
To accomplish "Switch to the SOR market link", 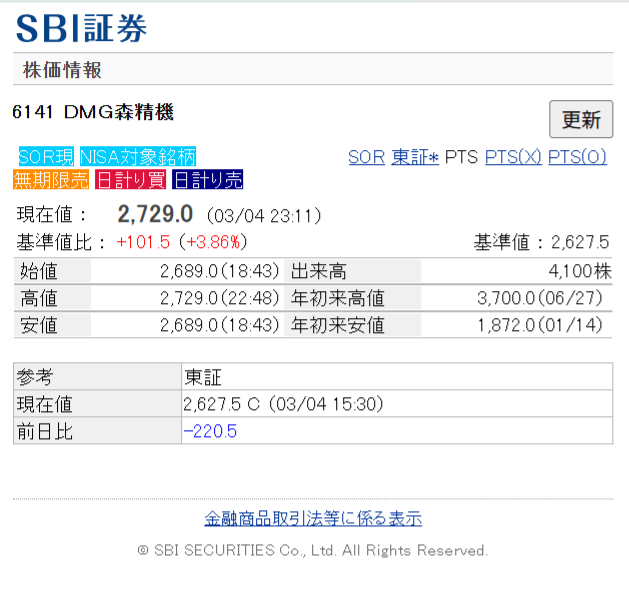I will pos(366,157).
